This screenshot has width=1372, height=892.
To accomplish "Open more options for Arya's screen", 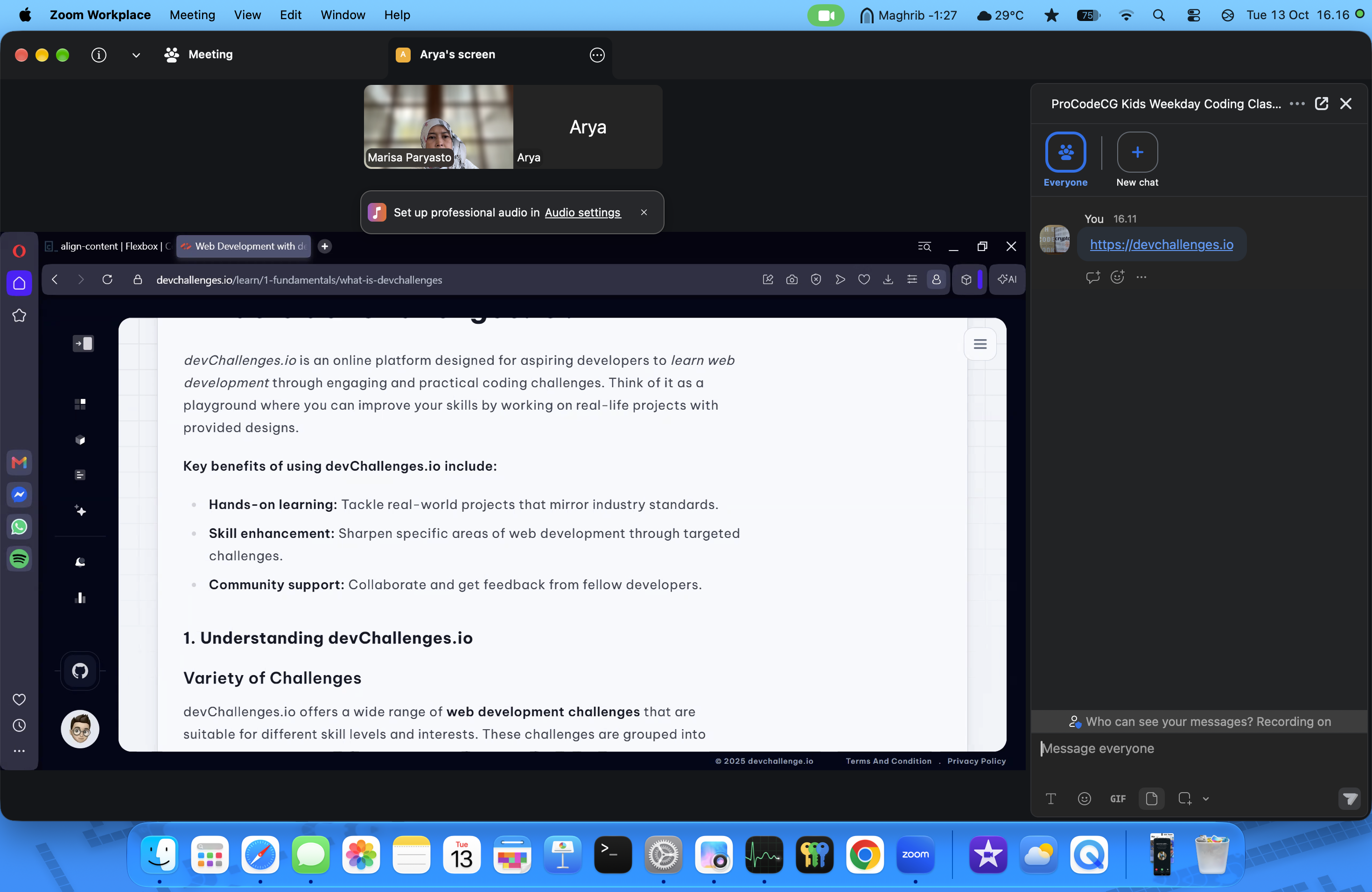I will tap(597, 55).
